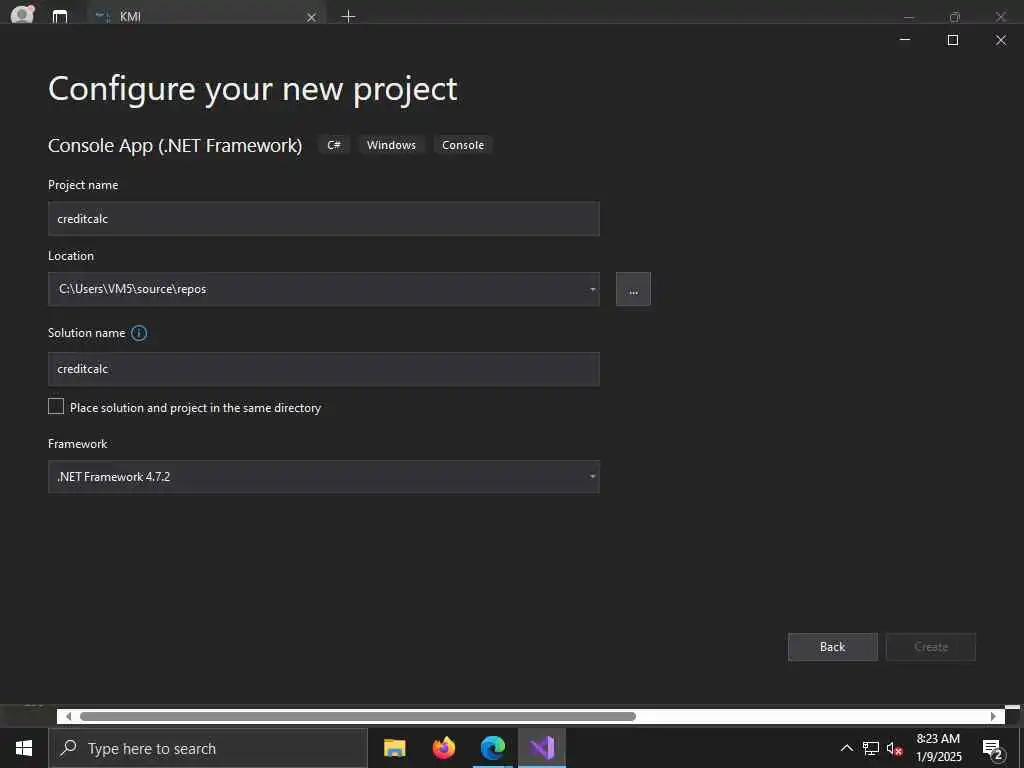The width and height of the screenshot is (1024, 768).
Task: Expand the Location dropdown
Action: [x=592, y=289]
